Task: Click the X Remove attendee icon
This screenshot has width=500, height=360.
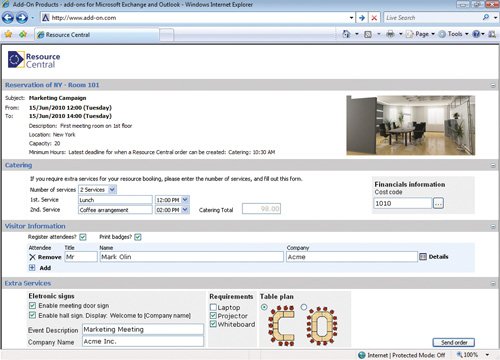Action: pos(32,257)
